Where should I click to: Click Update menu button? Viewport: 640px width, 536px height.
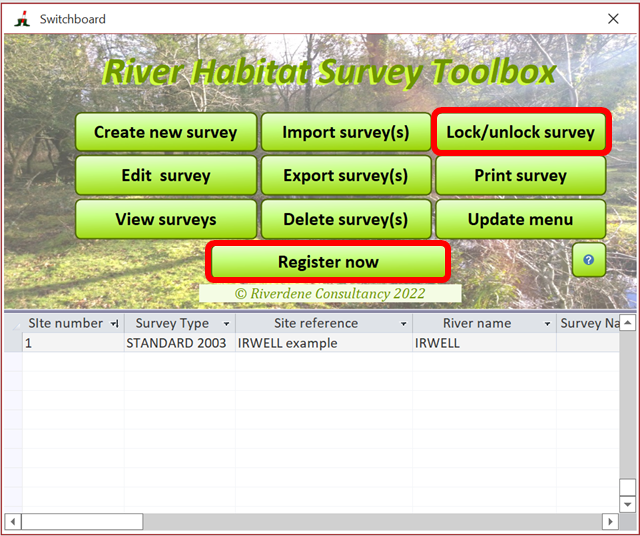point(520,219)
